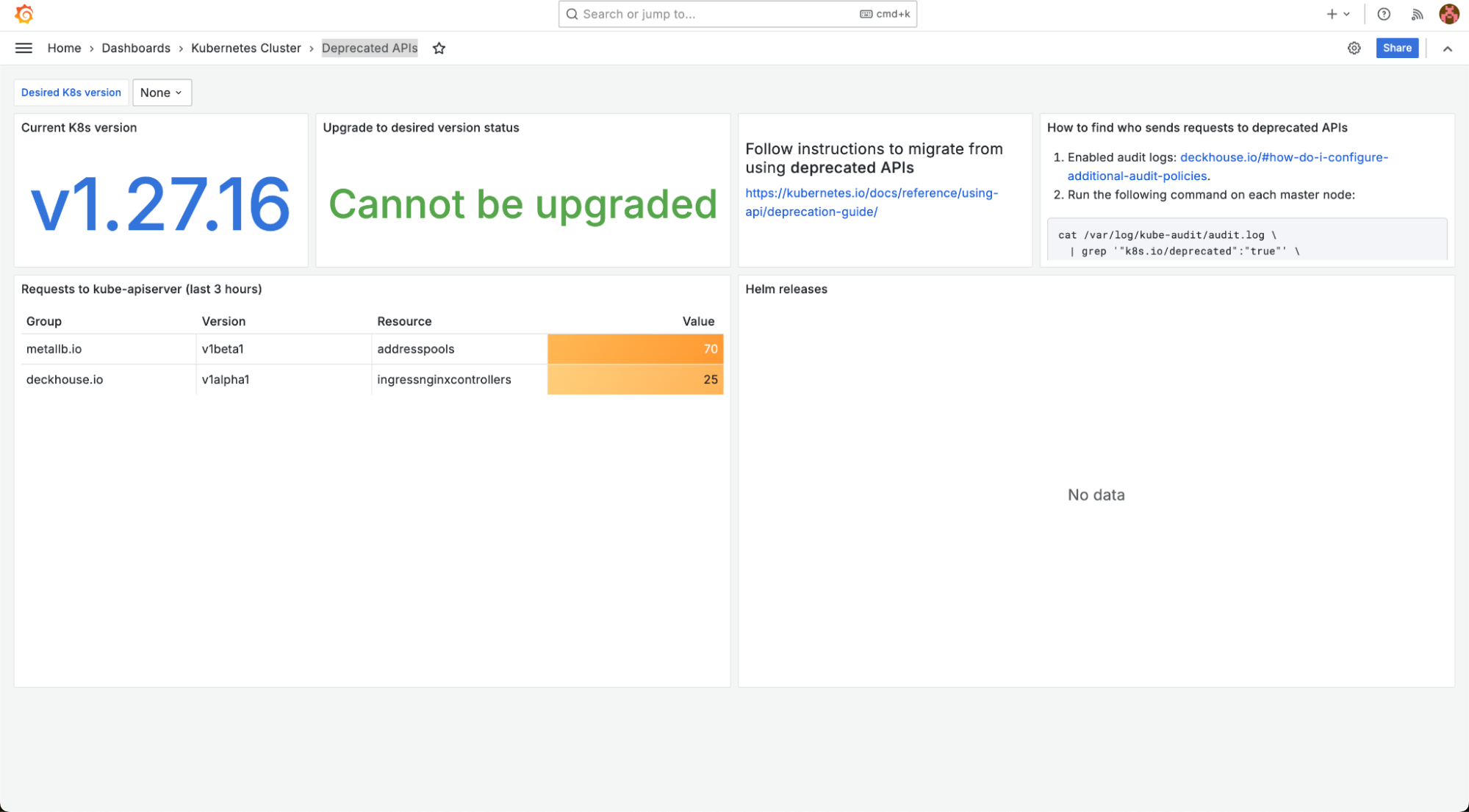Open Kubernetes Cluster breadcrumb folder

245,48
